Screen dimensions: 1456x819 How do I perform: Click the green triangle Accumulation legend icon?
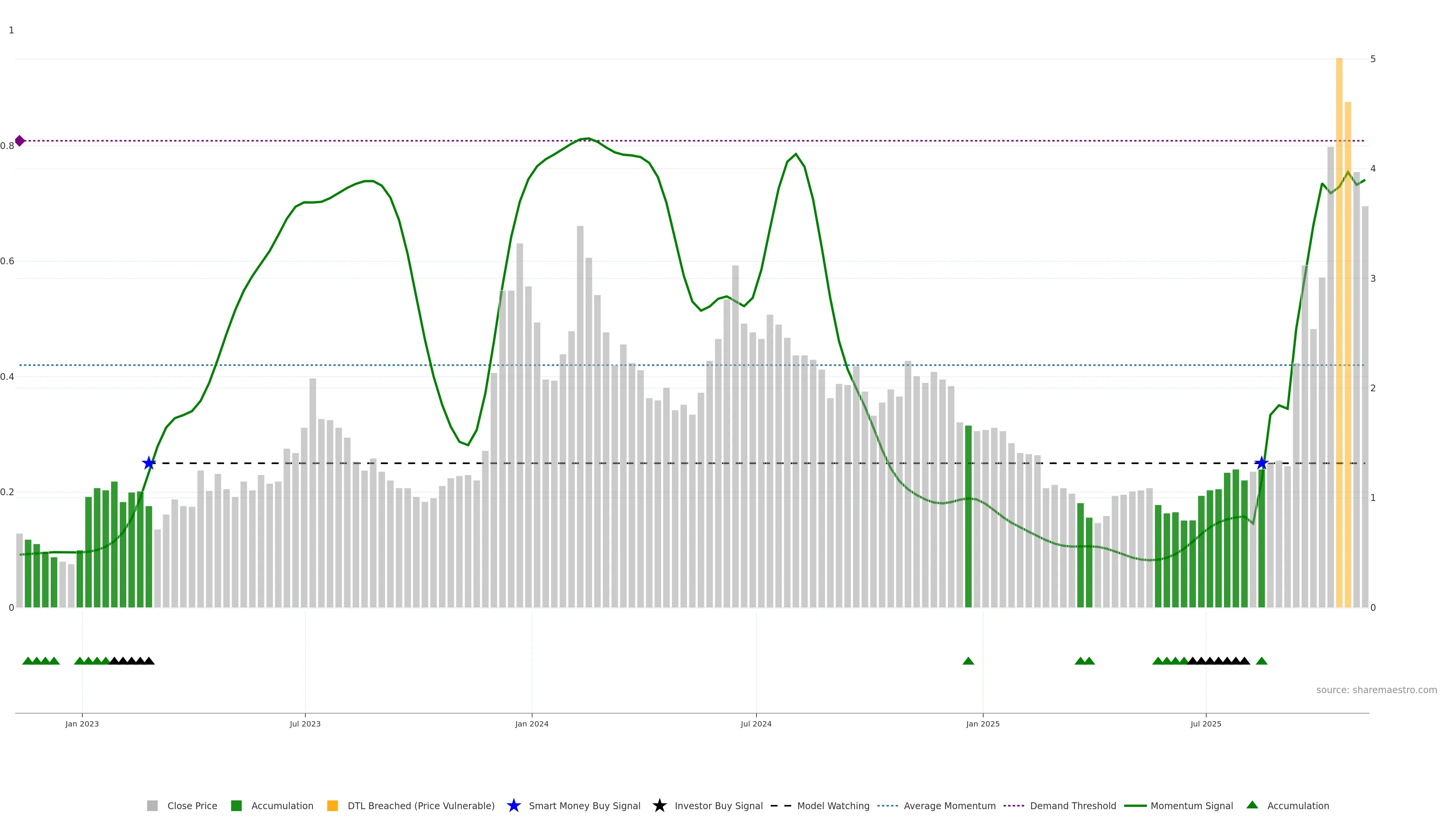point(1252,805)
